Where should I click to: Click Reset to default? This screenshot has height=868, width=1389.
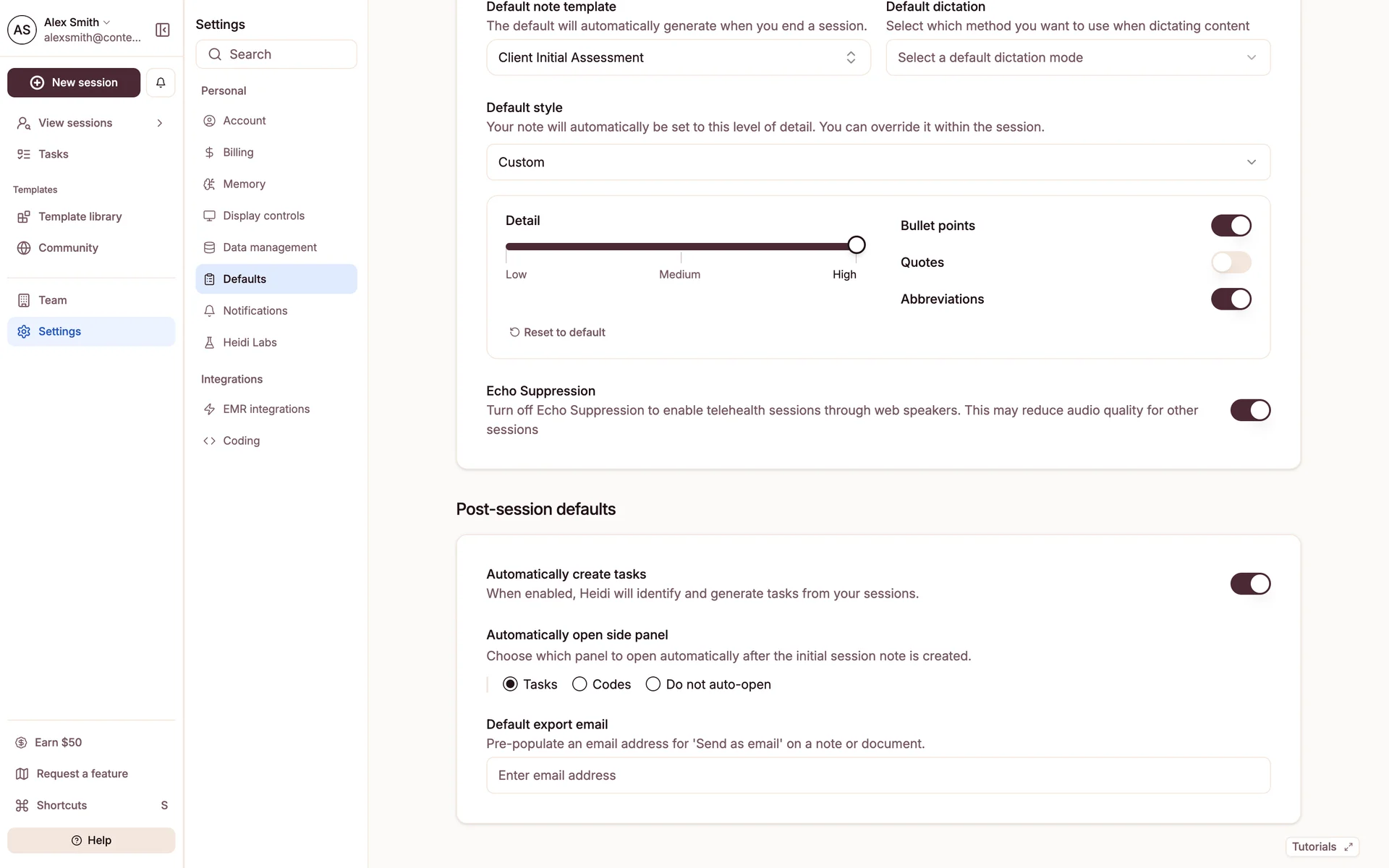(x=557, y=332)
